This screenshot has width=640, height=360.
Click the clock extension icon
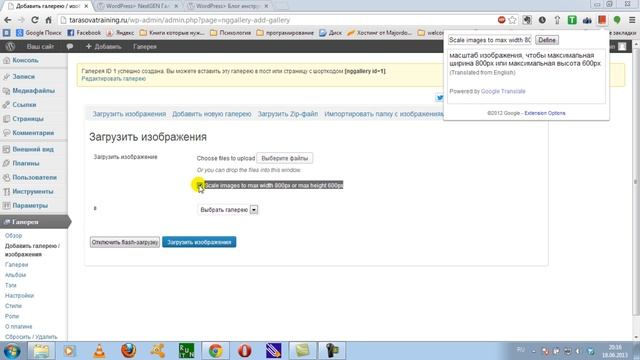[x=542, y=20]
